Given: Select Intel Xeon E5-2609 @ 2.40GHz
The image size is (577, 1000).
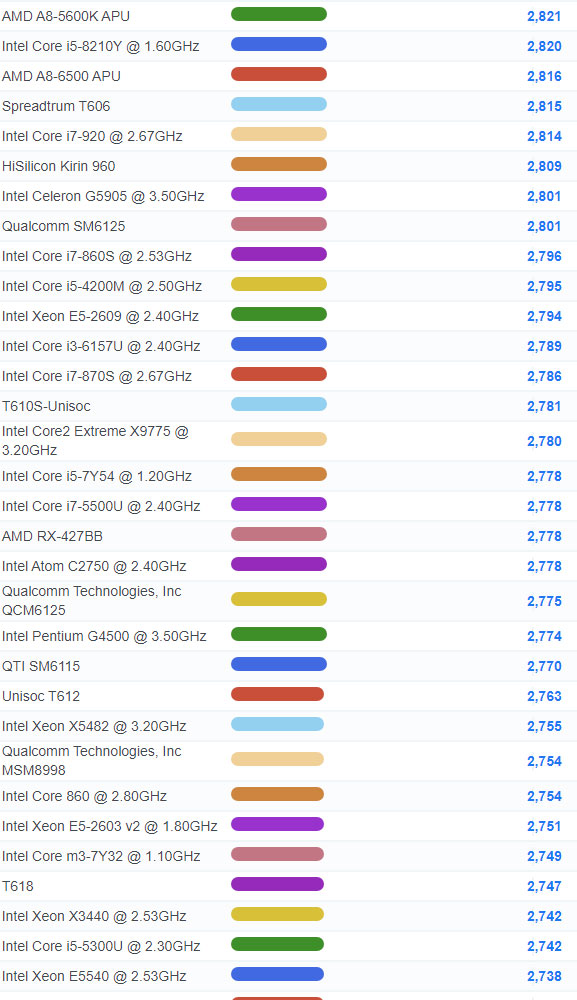Looking at the screenshot, I should (101, 316).
